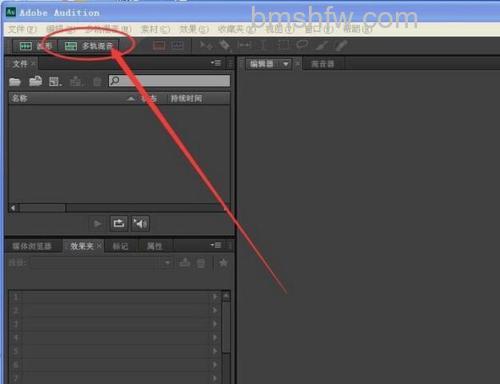Image resolution: width=500 pixels, height=384 pixels.
Task: Open the 效果(S) menu
Action: pyautogui.click(x=194, y=30)
